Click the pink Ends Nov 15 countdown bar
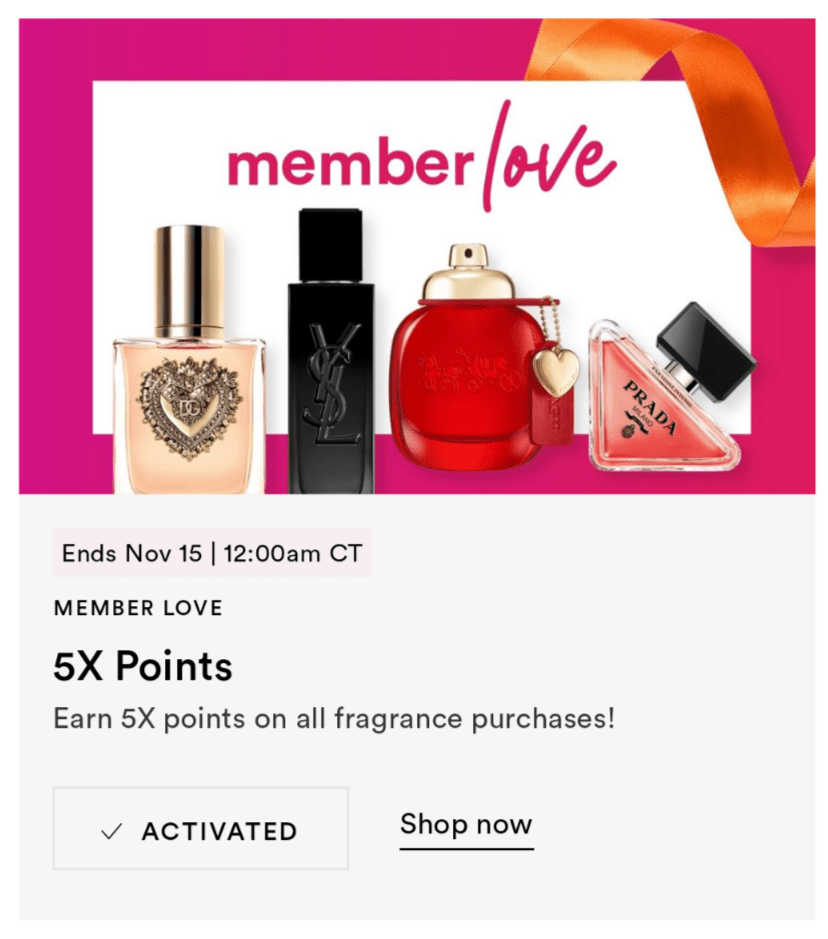 (213, 553)
